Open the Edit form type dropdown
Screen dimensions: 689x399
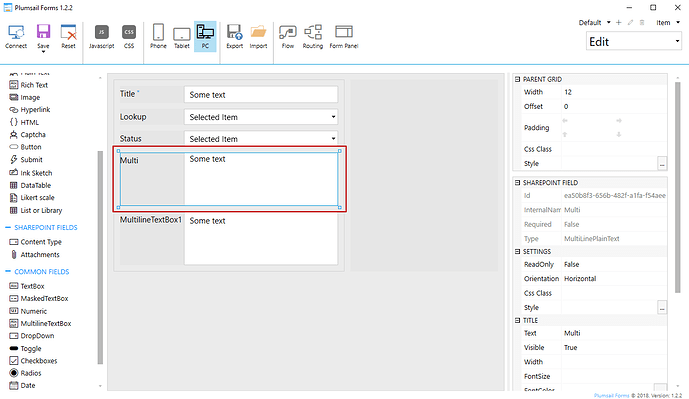click(x=634, y=42)
